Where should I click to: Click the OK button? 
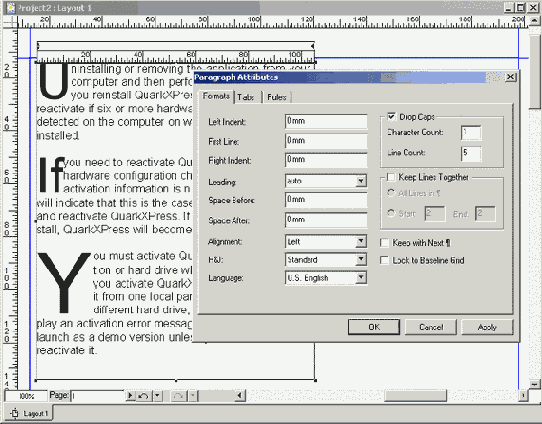tap(374, 327)
